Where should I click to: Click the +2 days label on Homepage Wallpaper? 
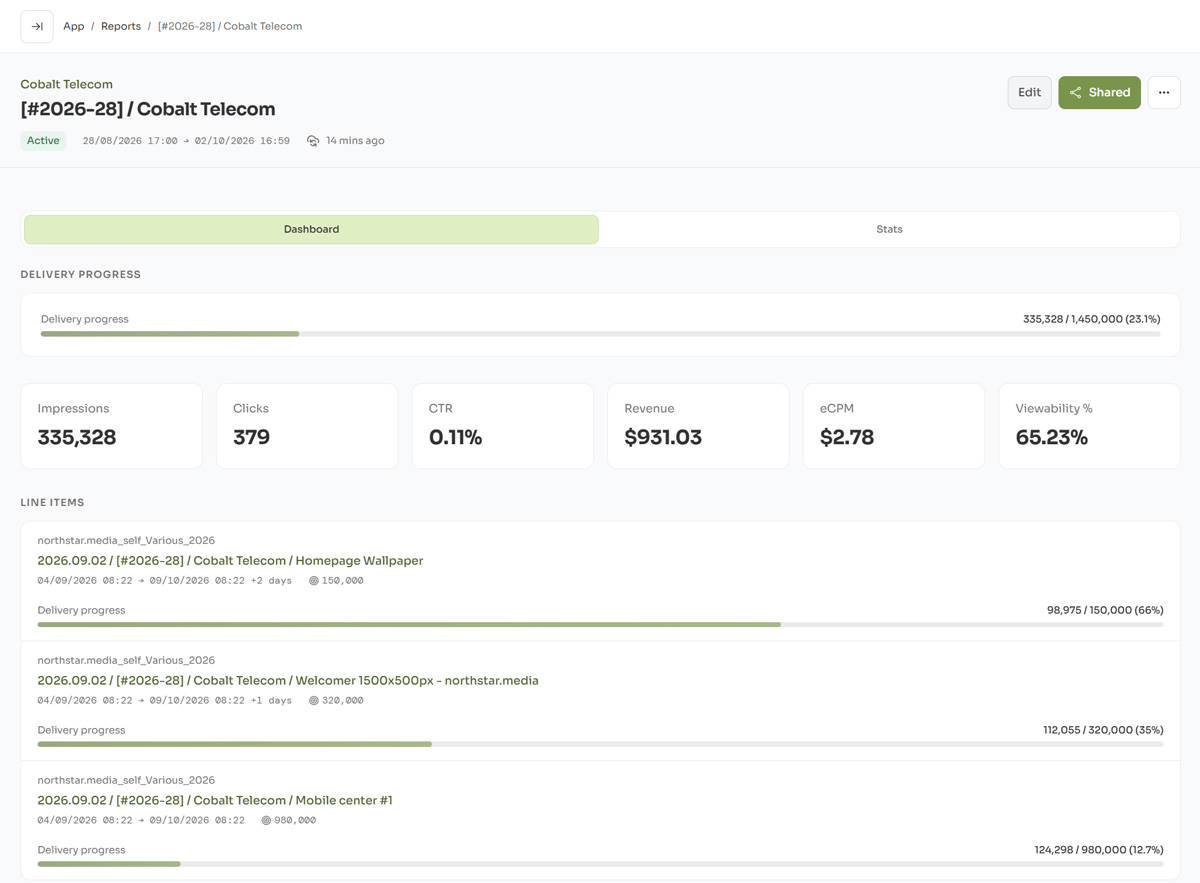271,581
